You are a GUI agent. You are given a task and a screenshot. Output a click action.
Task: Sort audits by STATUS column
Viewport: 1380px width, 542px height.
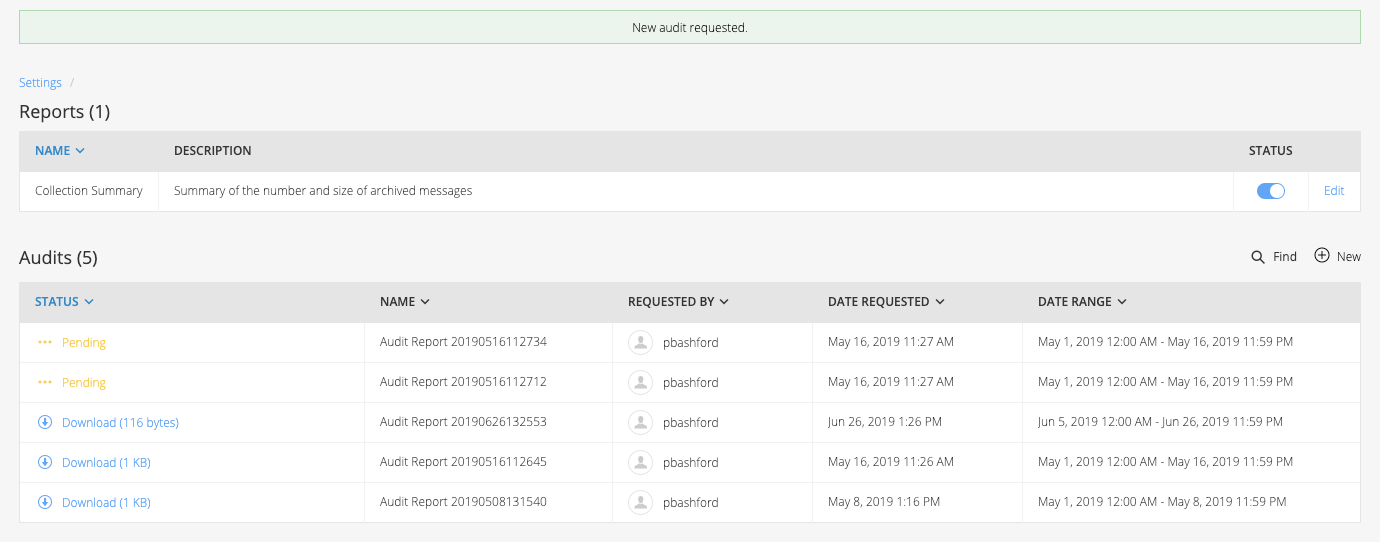(65, 301)
